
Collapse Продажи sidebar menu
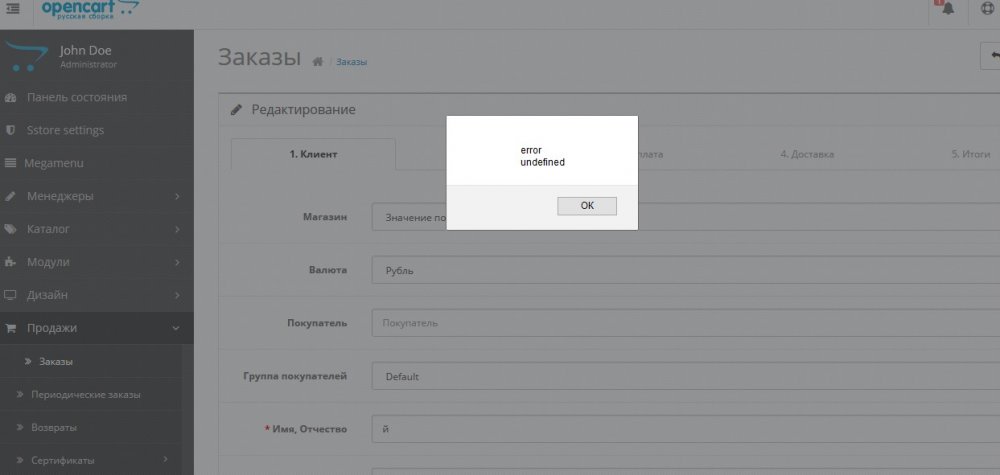[x=97, y=328]
